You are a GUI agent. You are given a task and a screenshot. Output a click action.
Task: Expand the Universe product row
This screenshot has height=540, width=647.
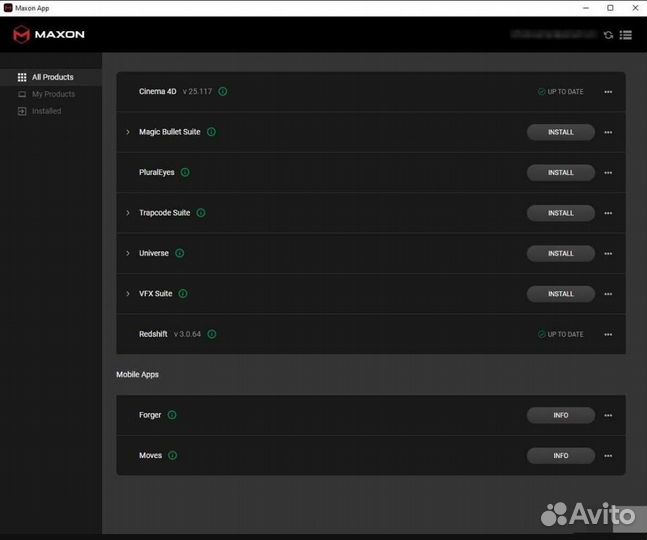tap(128, 253)
